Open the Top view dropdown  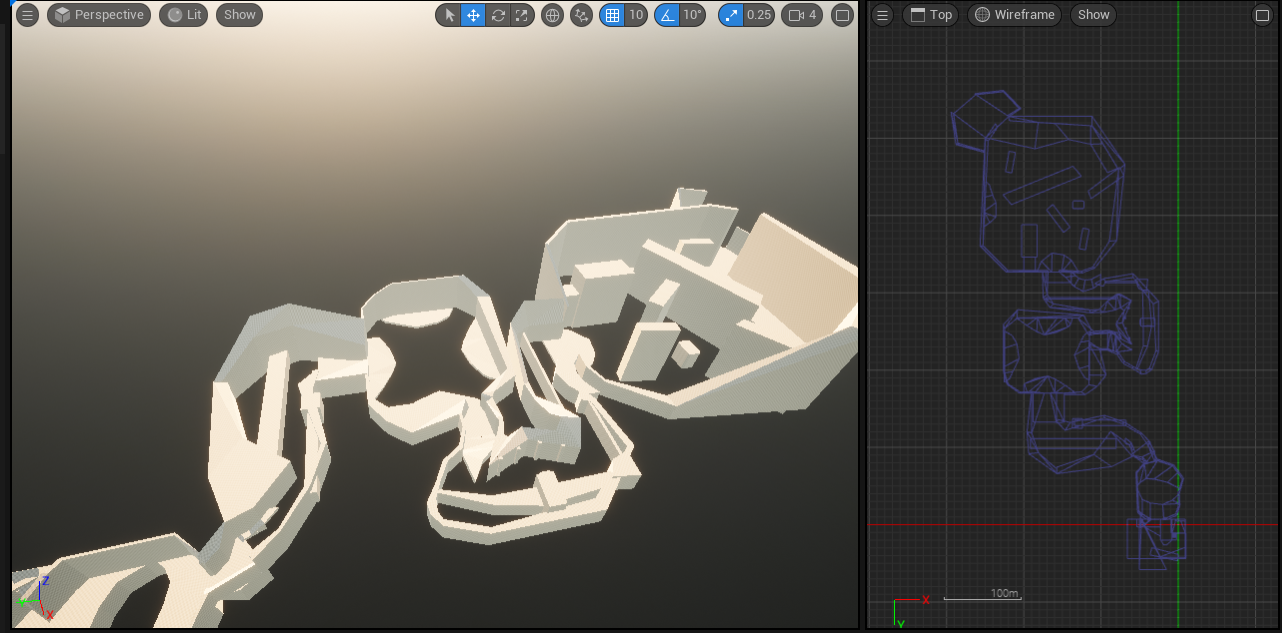click(x=929, y=14)
